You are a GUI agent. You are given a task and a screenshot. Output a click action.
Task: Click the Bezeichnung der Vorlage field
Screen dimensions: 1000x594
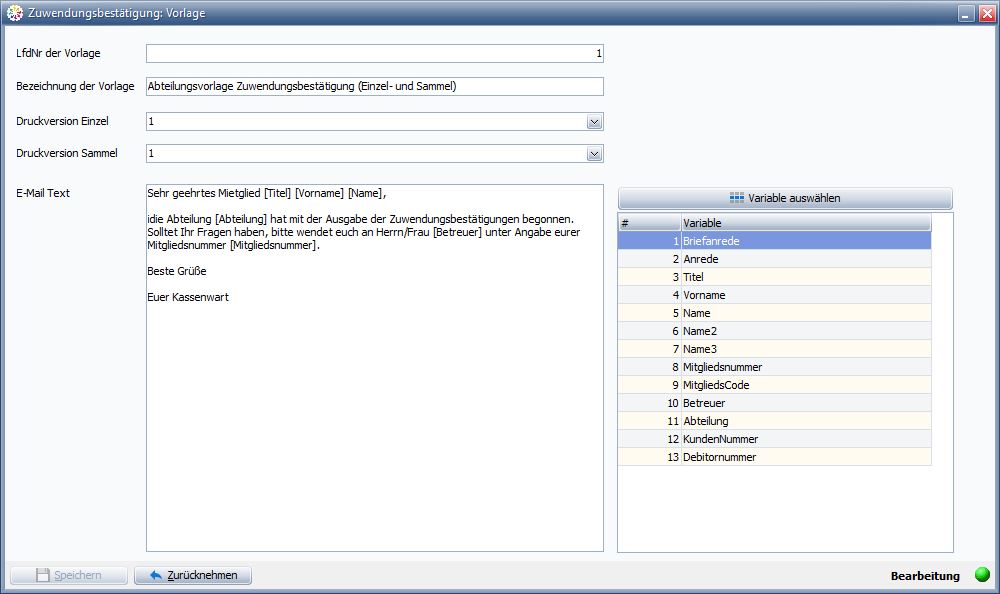[374, 86]
